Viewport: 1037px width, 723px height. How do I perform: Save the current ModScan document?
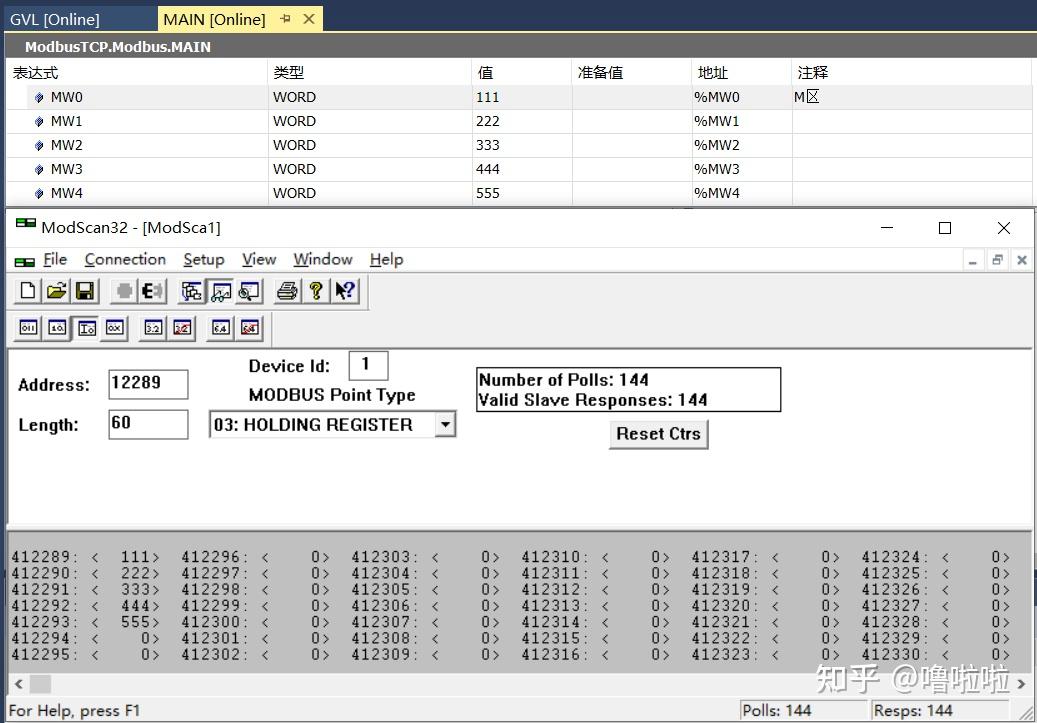pyautogui.click(x=87, y=292)
